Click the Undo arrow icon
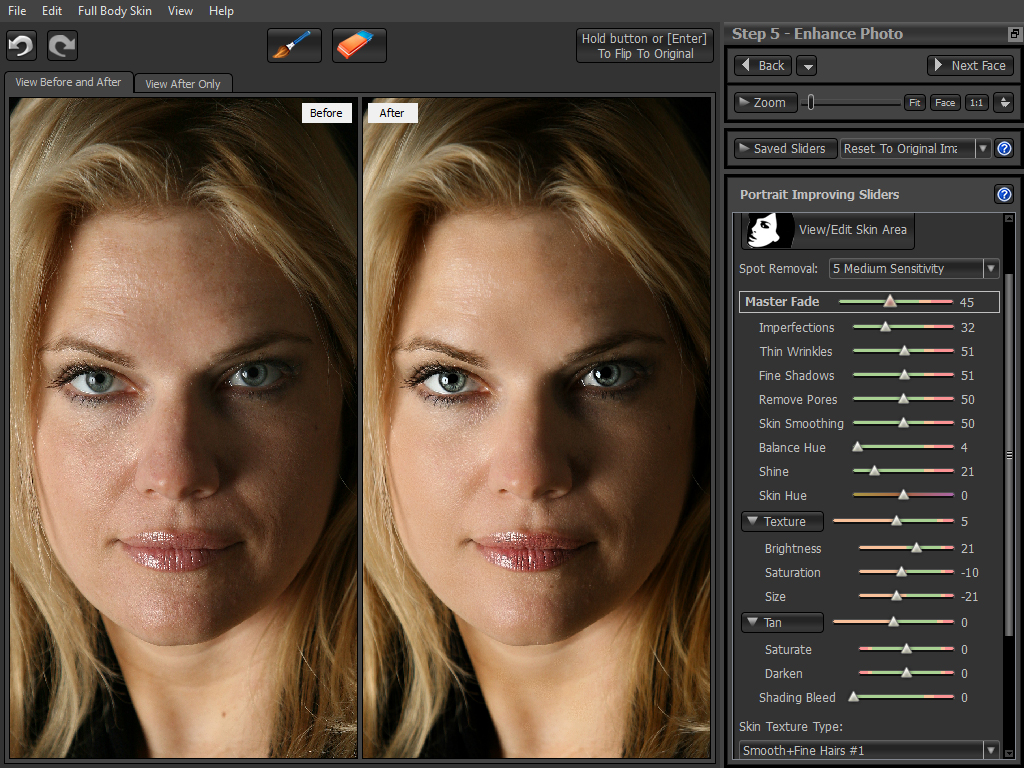This screenshot has width=1024, height=768. [22, 46]
